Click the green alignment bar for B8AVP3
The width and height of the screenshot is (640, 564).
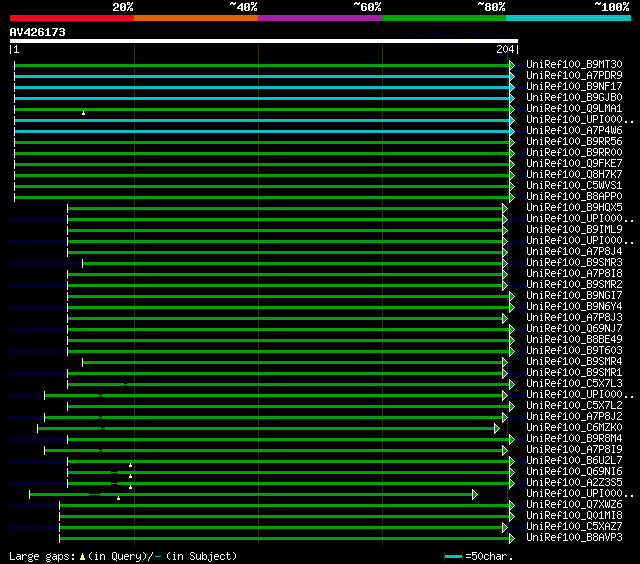(x=284, y=539)
